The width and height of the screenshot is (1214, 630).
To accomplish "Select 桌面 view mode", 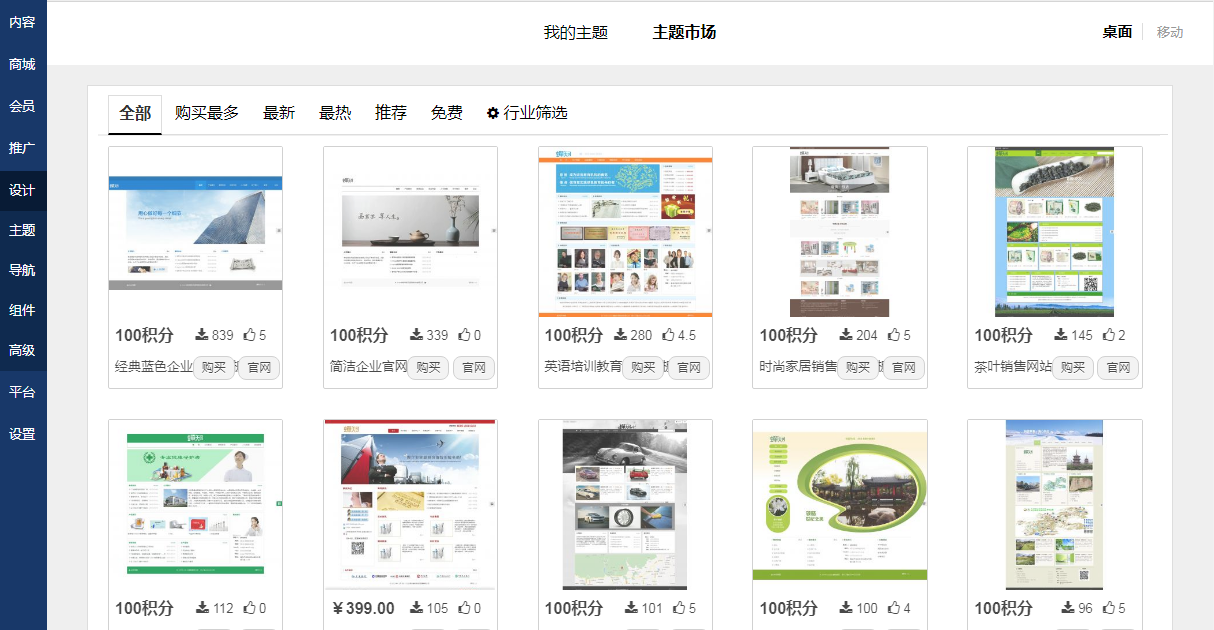I will 1117,32.
